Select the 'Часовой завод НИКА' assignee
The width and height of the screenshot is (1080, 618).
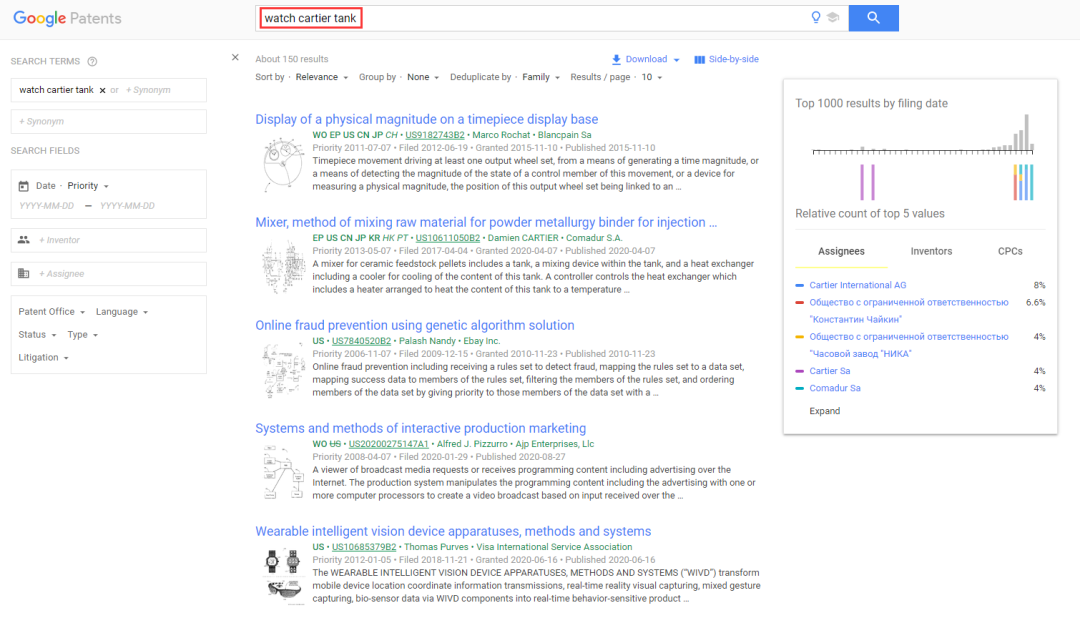[908, 345]
